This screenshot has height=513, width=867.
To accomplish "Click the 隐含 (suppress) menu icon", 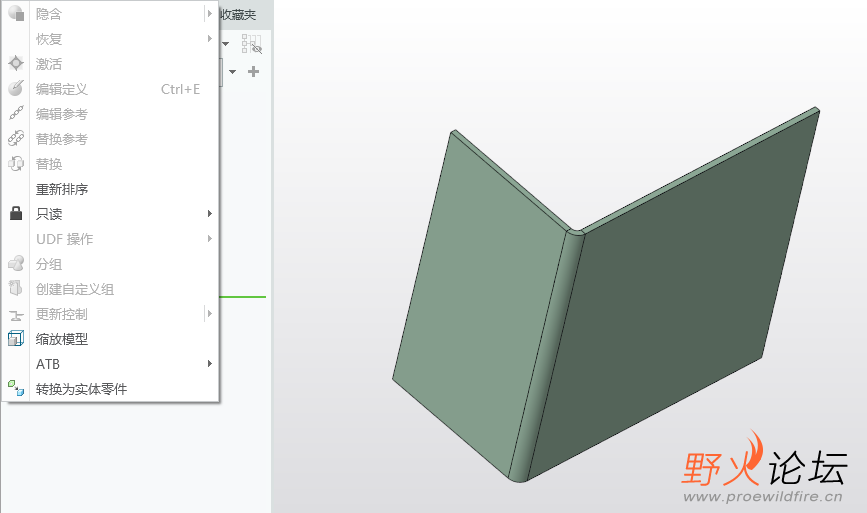I will [16, 13].
